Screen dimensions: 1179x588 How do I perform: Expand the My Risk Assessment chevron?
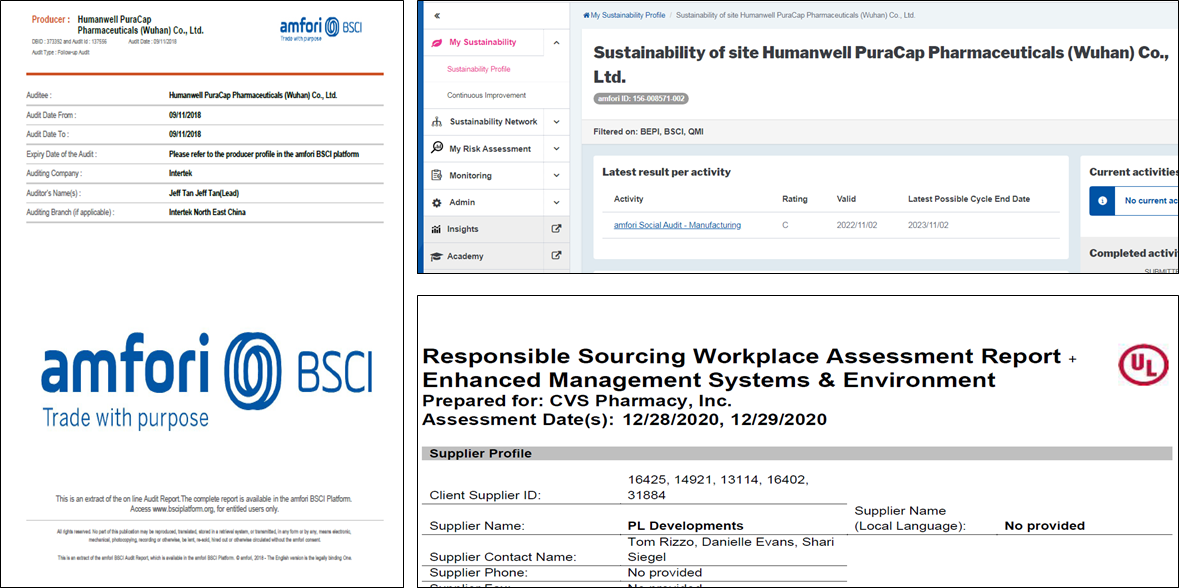[x=556, y=148]
